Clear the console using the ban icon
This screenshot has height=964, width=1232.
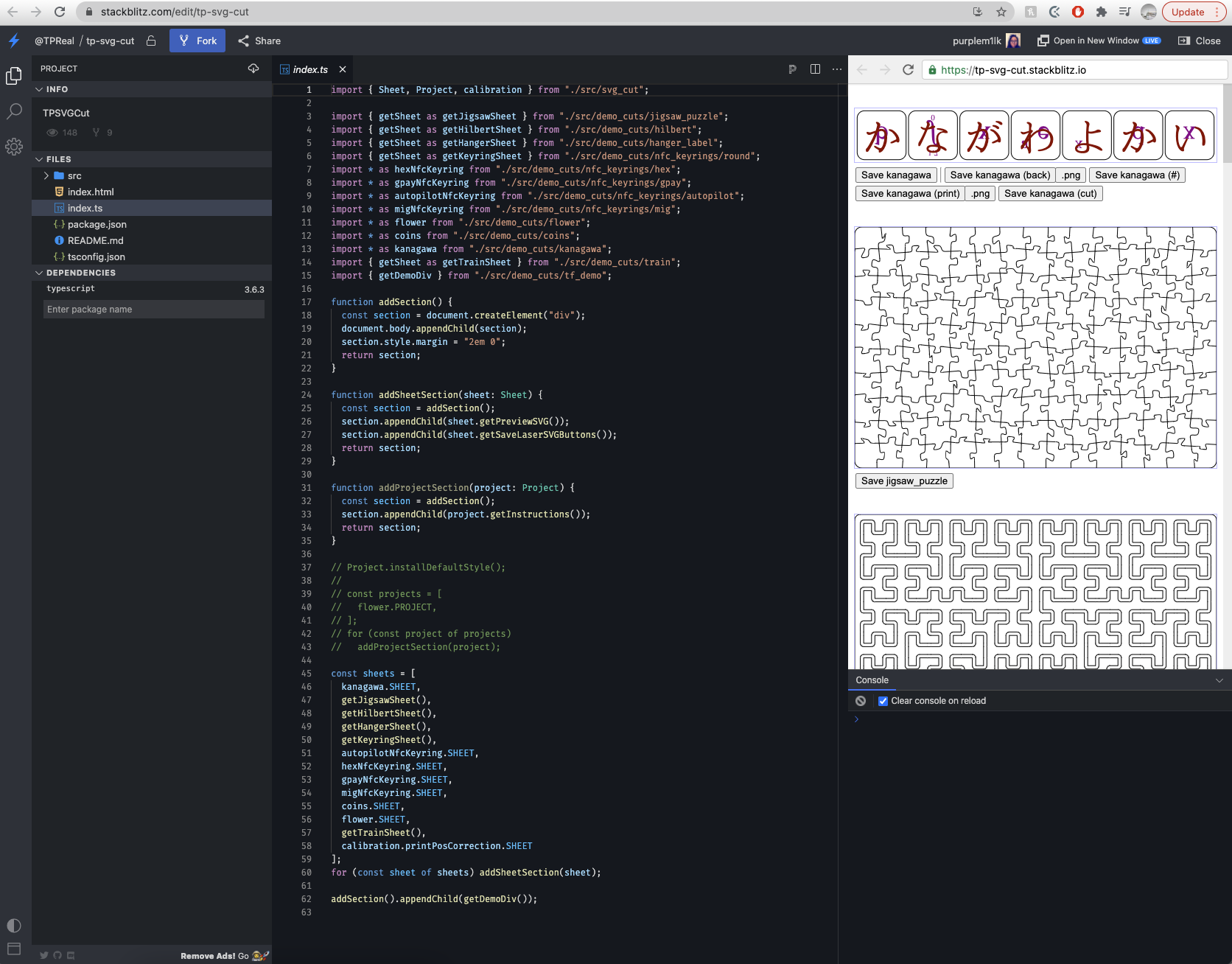[x=861, y=700]
